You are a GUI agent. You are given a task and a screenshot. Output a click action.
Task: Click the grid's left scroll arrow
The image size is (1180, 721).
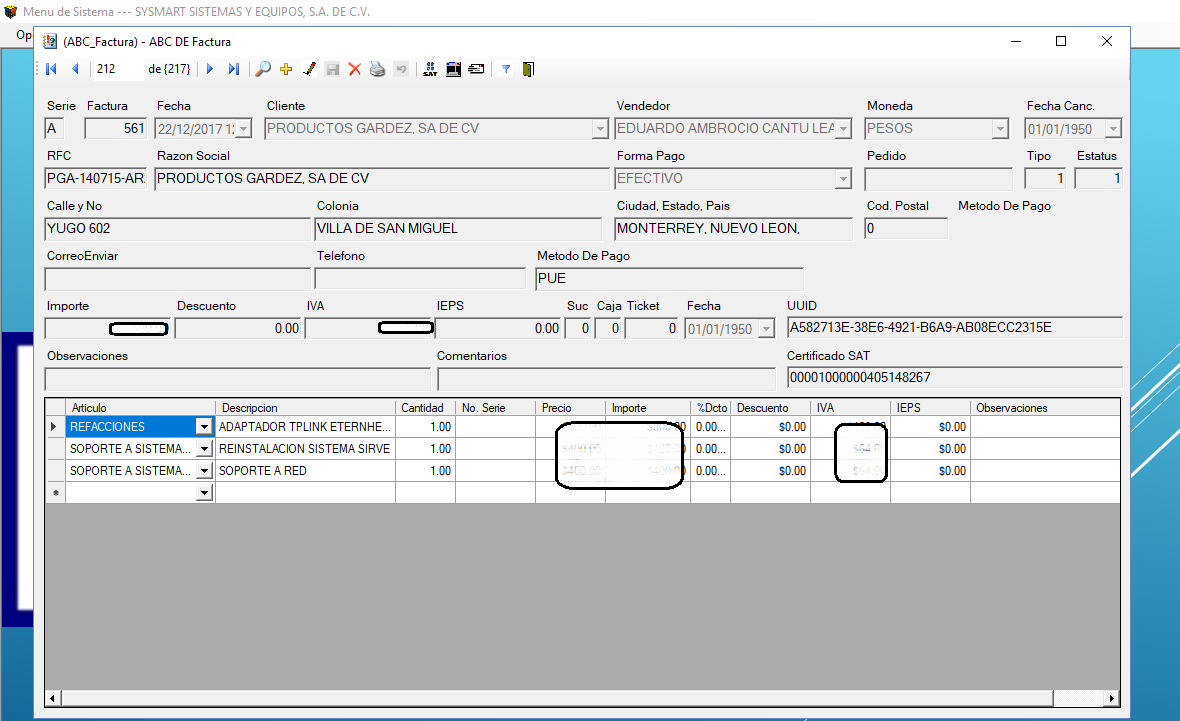(52, 698)
